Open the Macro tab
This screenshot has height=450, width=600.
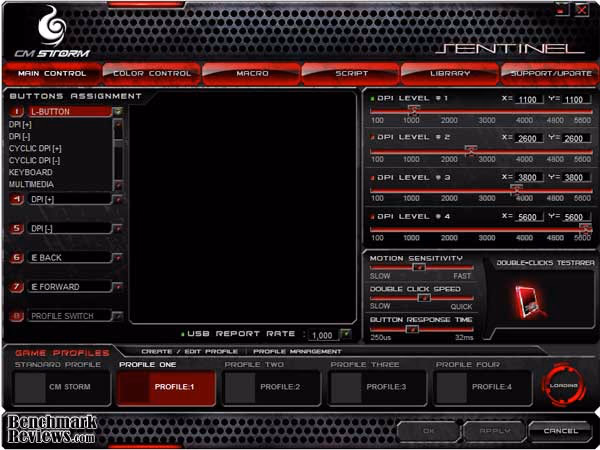click(251, 73)
